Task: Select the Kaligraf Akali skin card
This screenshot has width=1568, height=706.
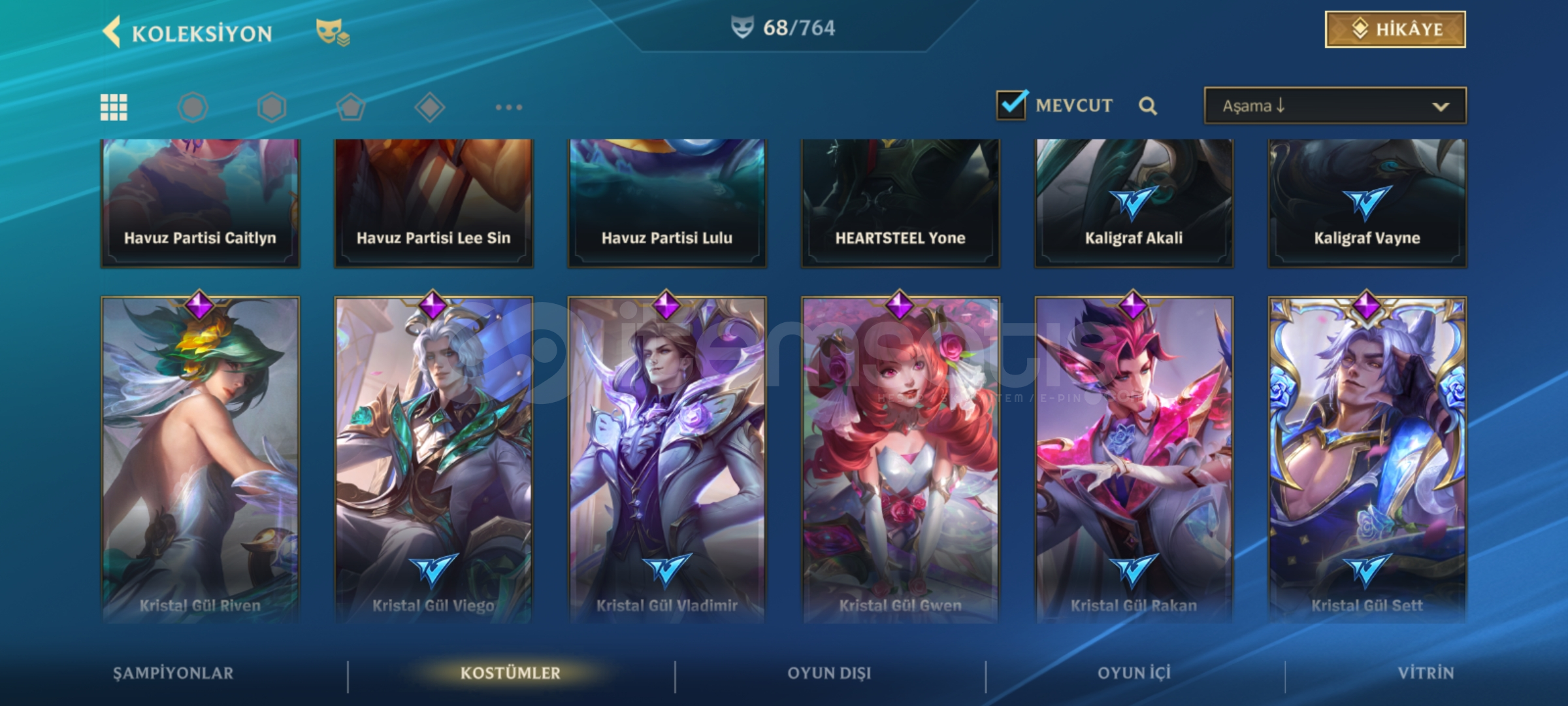Action: (1134, 203)
